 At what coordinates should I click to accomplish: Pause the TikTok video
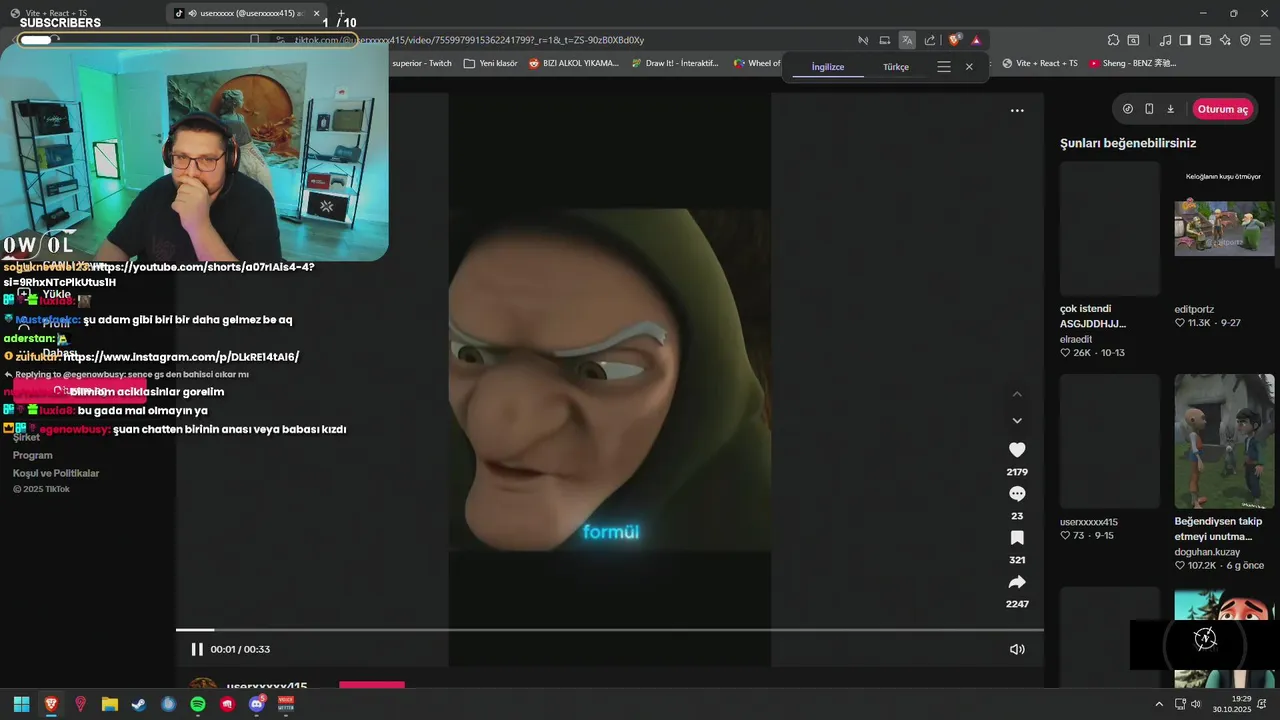coord(197,649)
